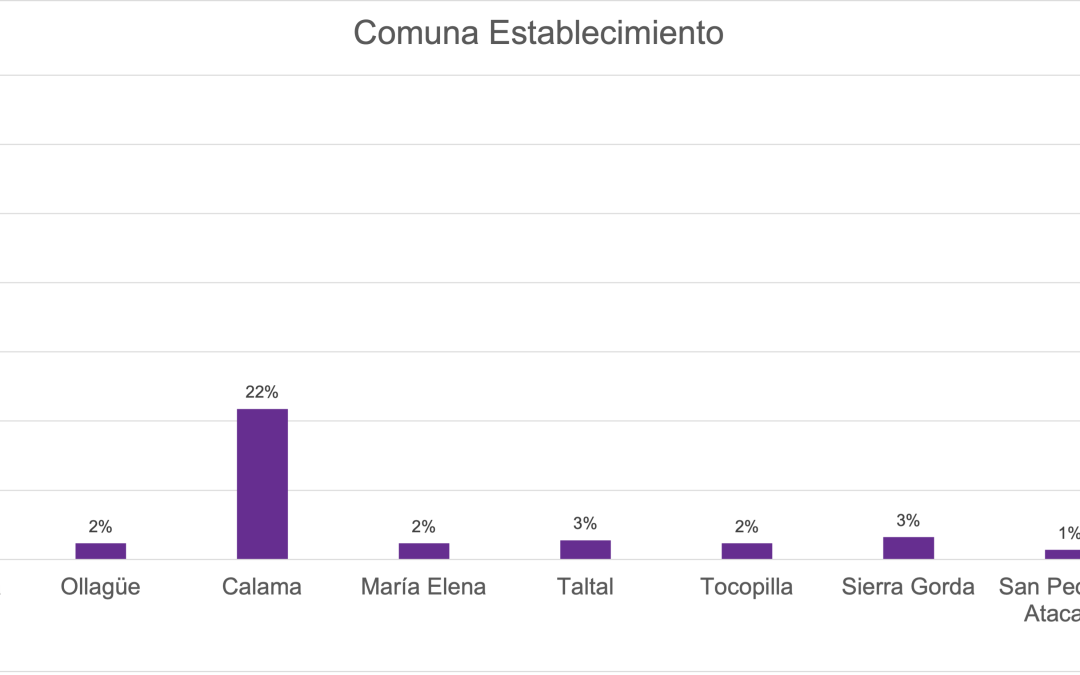Select the Taltal bar
The width and height of the screenshot is (1080, 675).
[x=585, y=550]
